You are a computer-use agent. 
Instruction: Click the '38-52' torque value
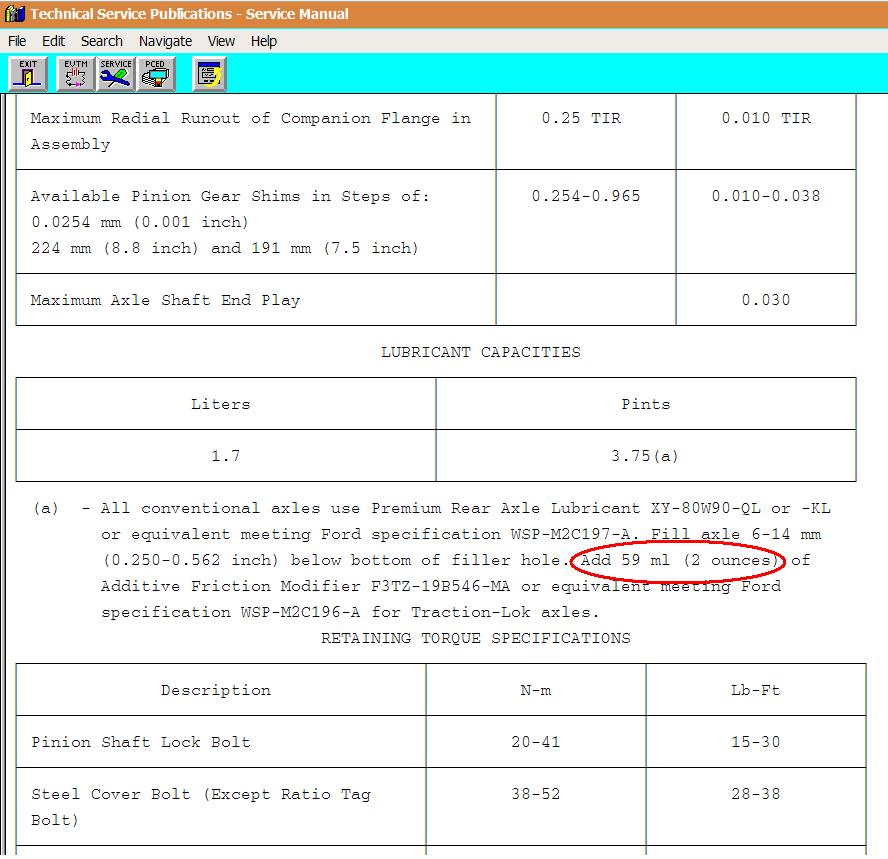(536, 794)
